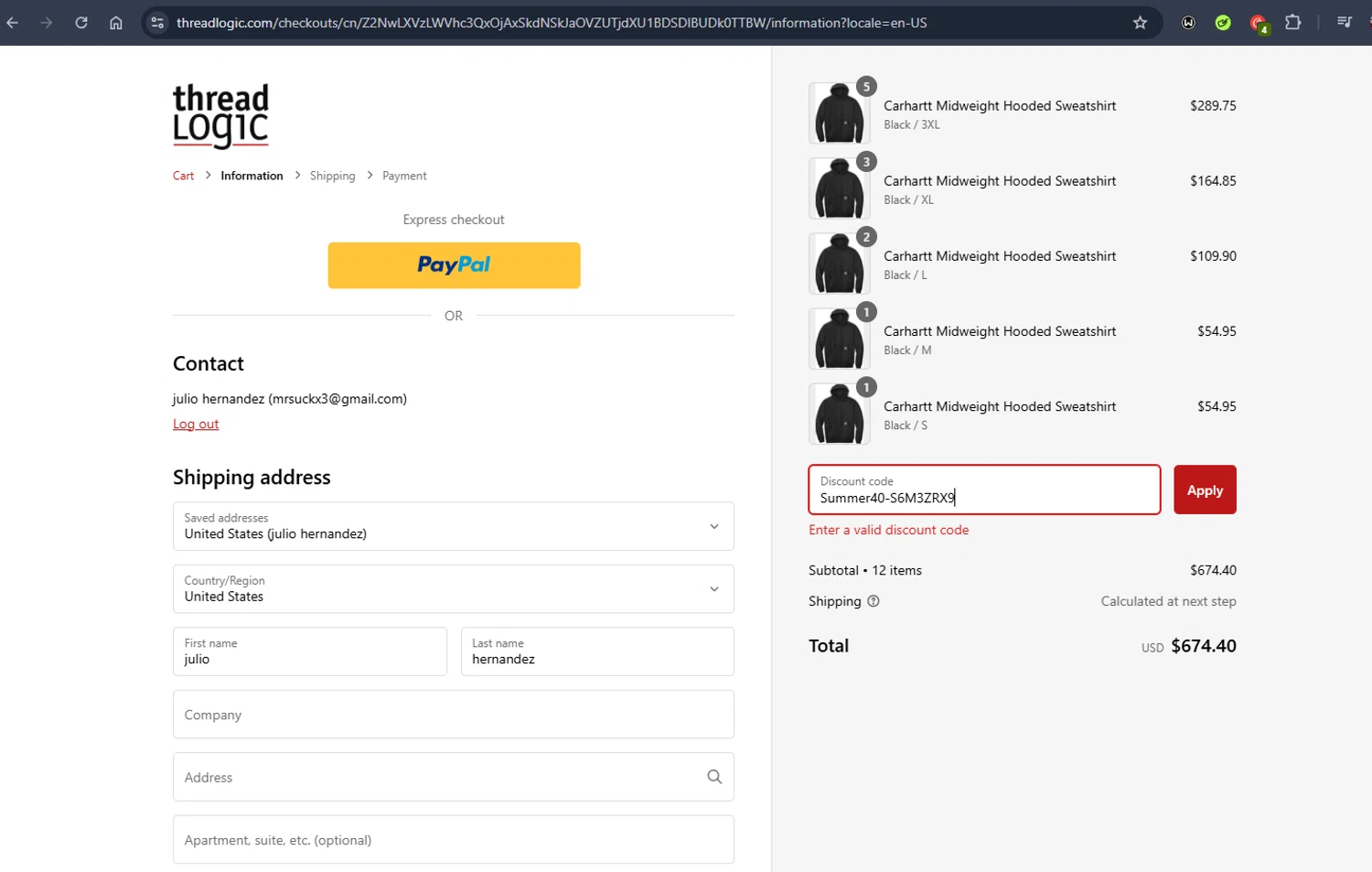This screenshot has width=1372, height=872.
Task: Click quantity badge 3 on XL item
Action: coord(866,162)
